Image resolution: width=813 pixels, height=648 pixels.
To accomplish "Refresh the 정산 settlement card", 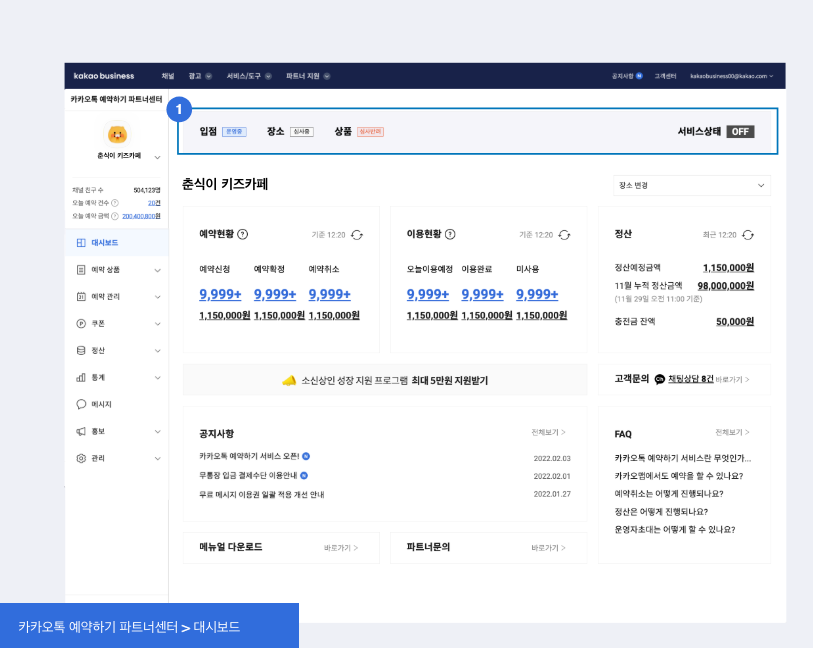I will (748, 234).
